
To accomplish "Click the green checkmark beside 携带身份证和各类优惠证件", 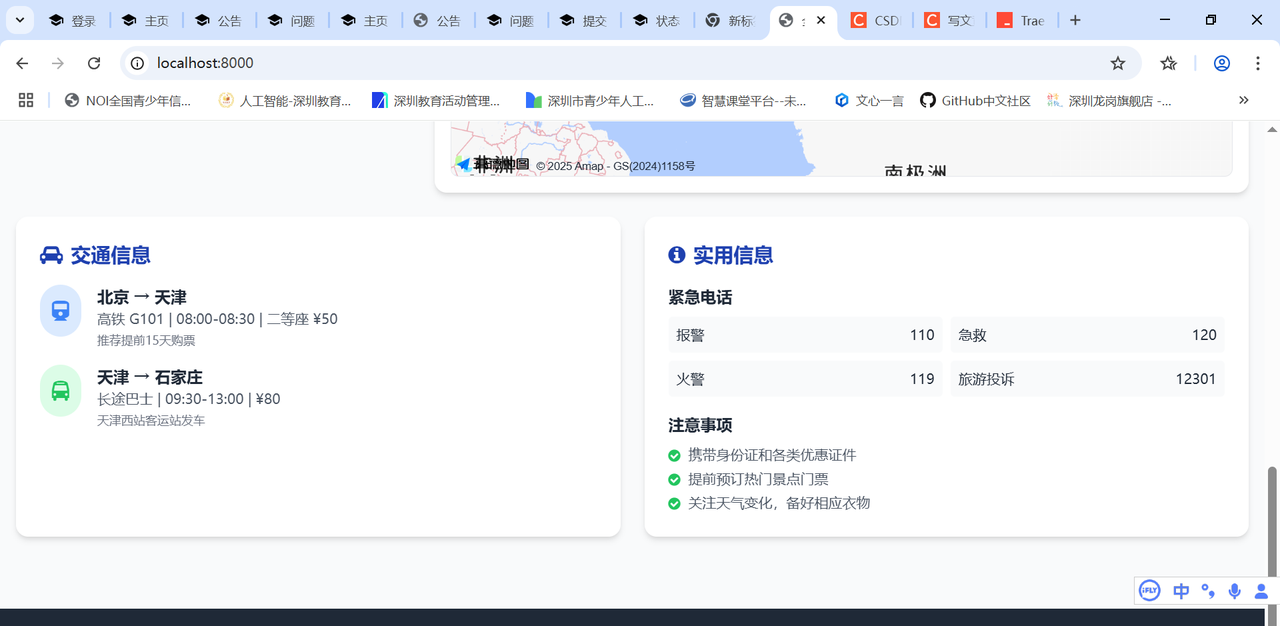I will point(674,455).
